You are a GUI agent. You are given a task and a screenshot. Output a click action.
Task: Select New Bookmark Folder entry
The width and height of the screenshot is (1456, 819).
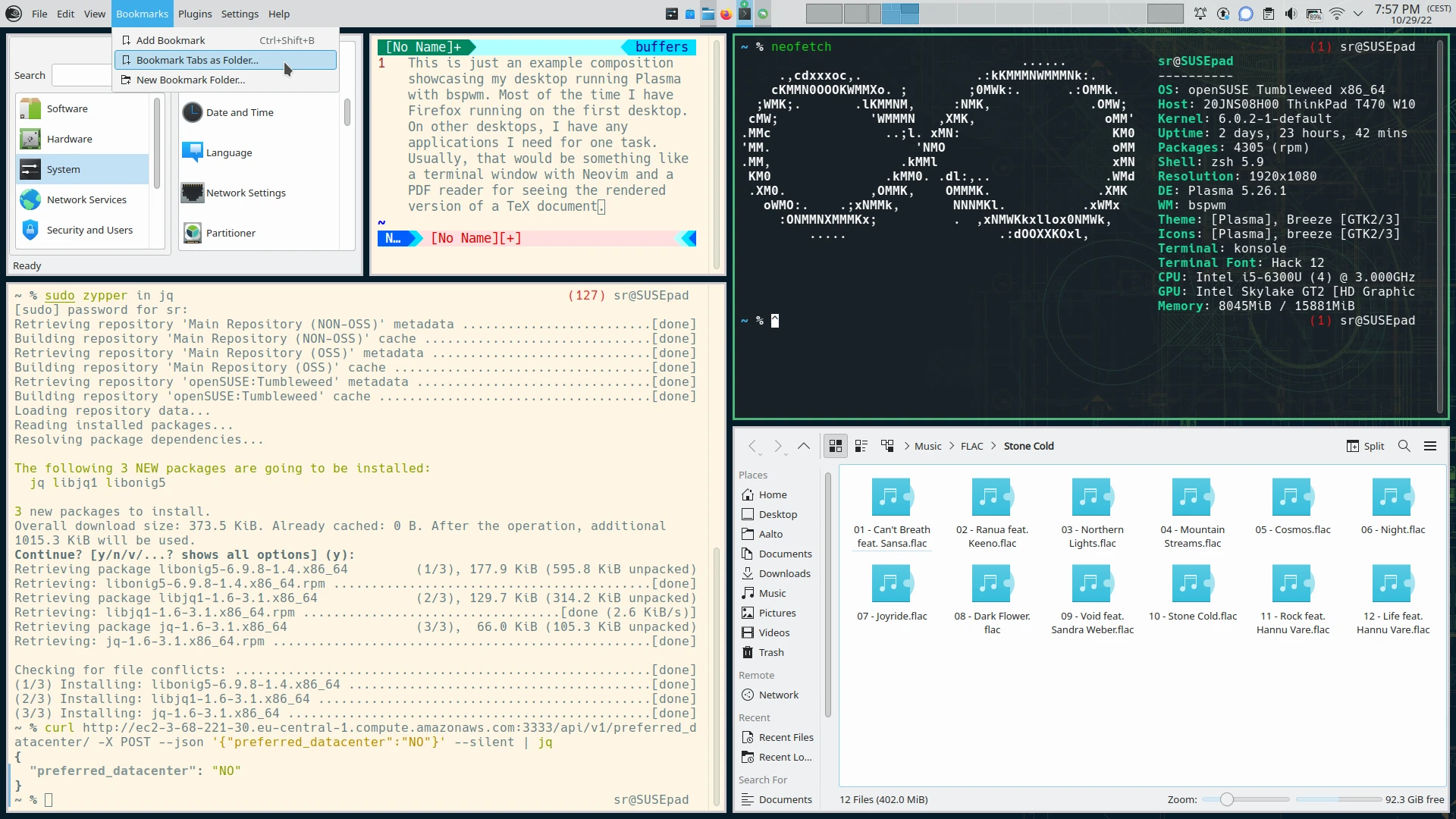(225, 80)
